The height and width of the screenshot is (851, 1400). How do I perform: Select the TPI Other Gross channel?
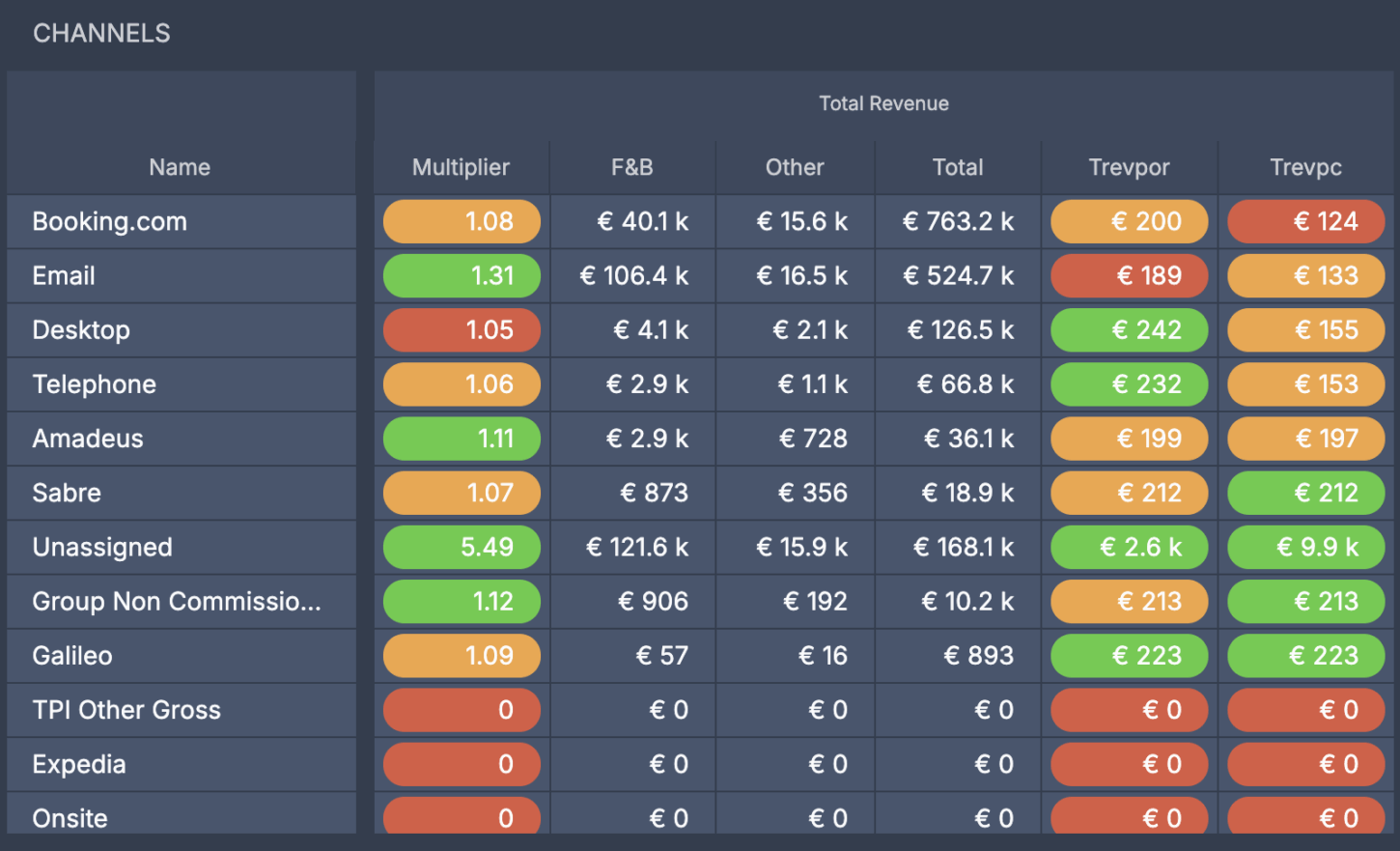click(x=126, y=710)
